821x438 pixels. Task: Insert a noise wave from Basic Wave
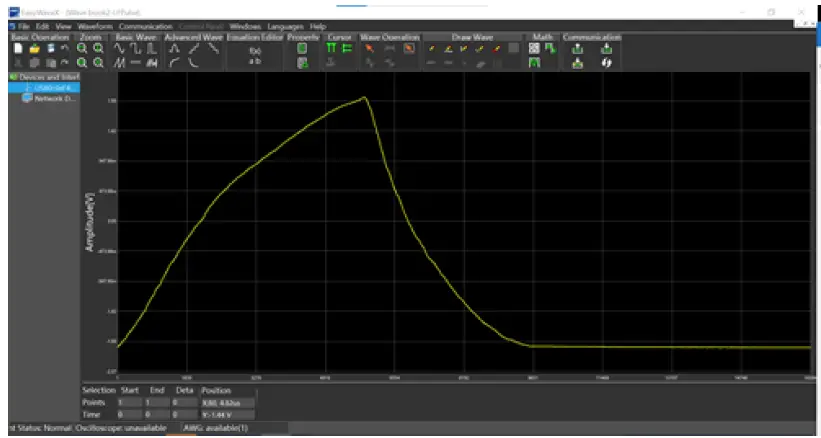coord(152,63)
